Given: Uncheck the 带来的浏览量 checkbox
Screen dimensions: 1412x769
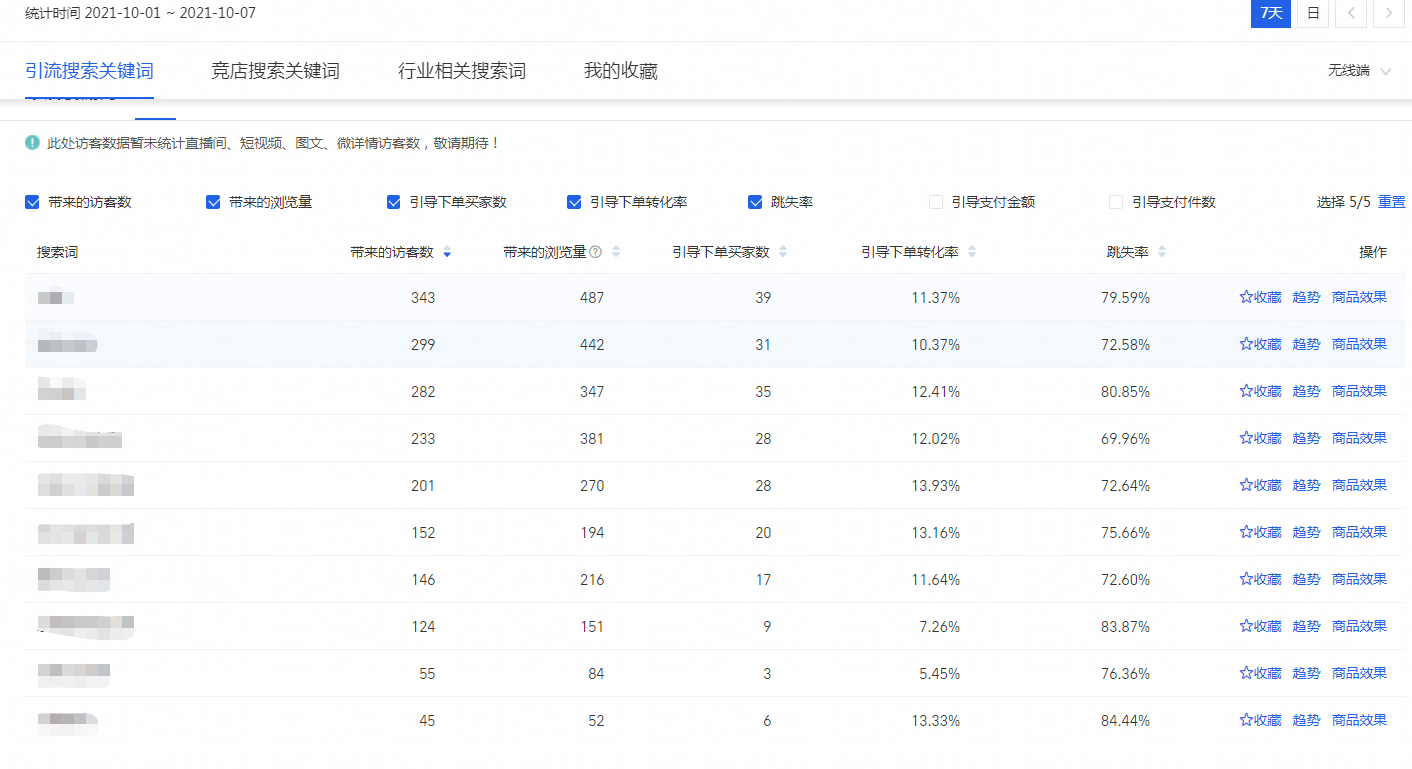Looking at the screenshot, I should tap(213, 202).
